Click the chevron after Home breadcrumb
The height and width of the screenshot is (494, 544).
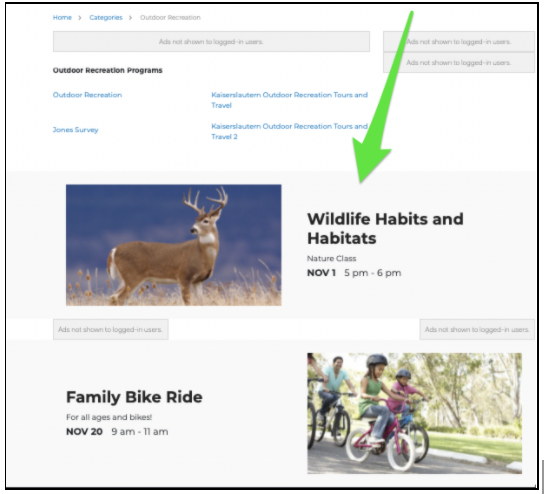[80, 18]
